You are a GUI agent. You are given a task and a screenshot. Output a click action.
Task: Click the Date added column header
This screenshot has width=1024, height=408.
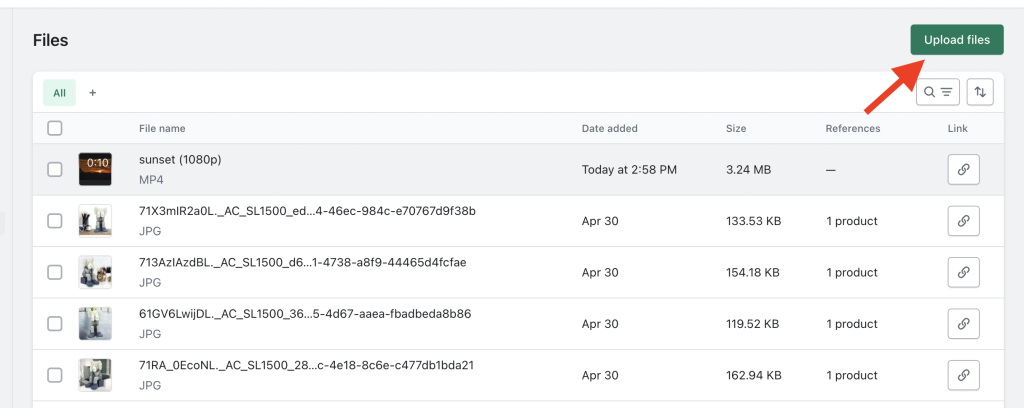click(x=609, y=129)
